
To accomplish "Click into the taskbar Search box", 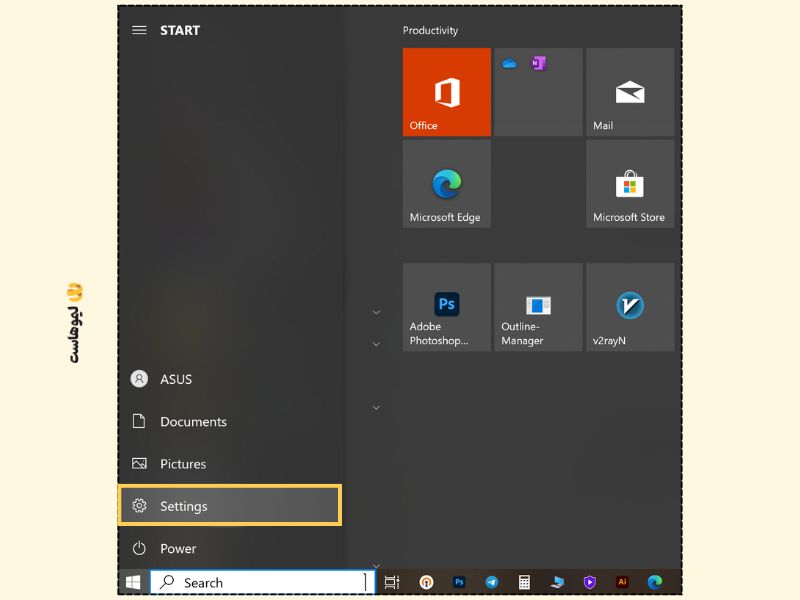I will (x=263, y=582).
